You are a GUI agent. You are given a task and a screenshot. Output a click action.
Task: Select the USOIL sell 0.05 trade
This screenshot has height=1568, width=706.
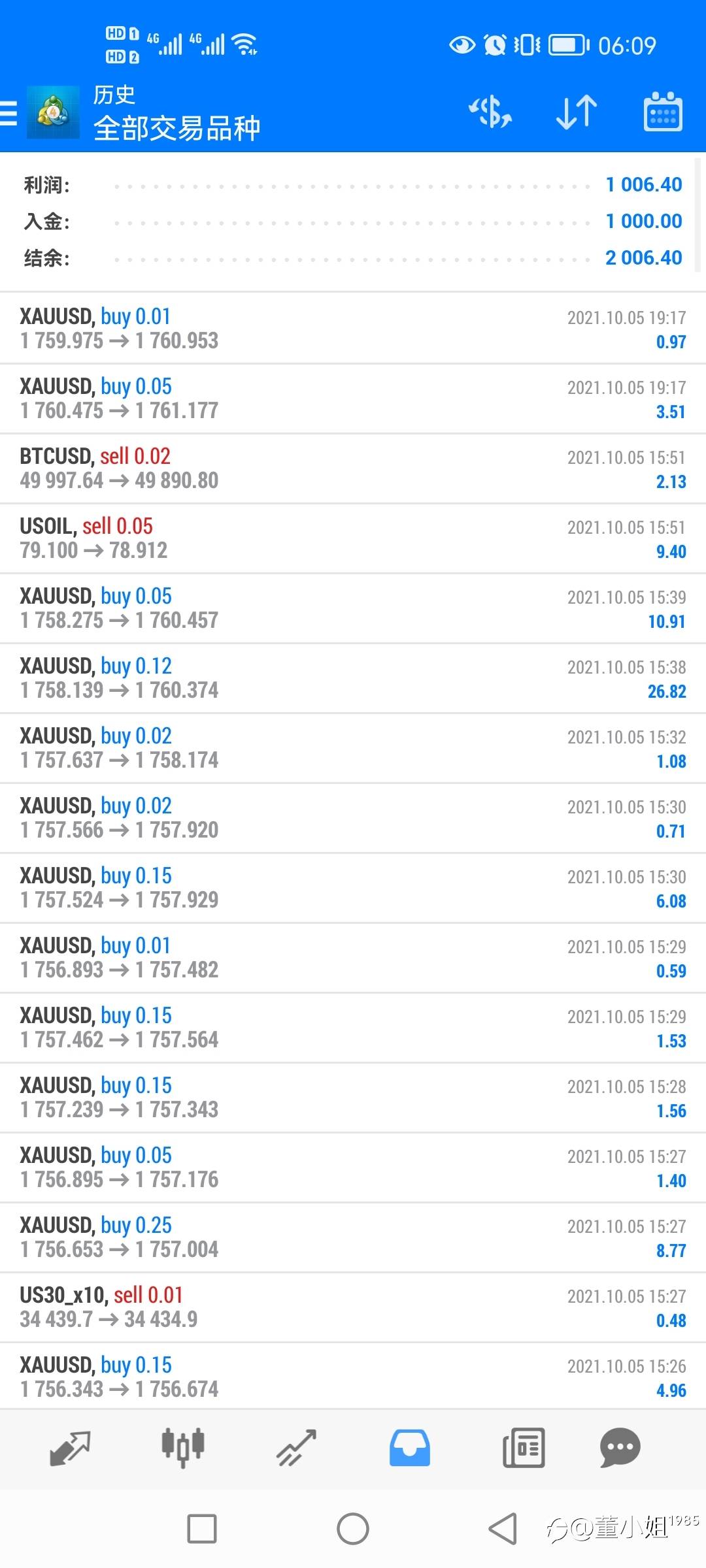click(353, 538)
